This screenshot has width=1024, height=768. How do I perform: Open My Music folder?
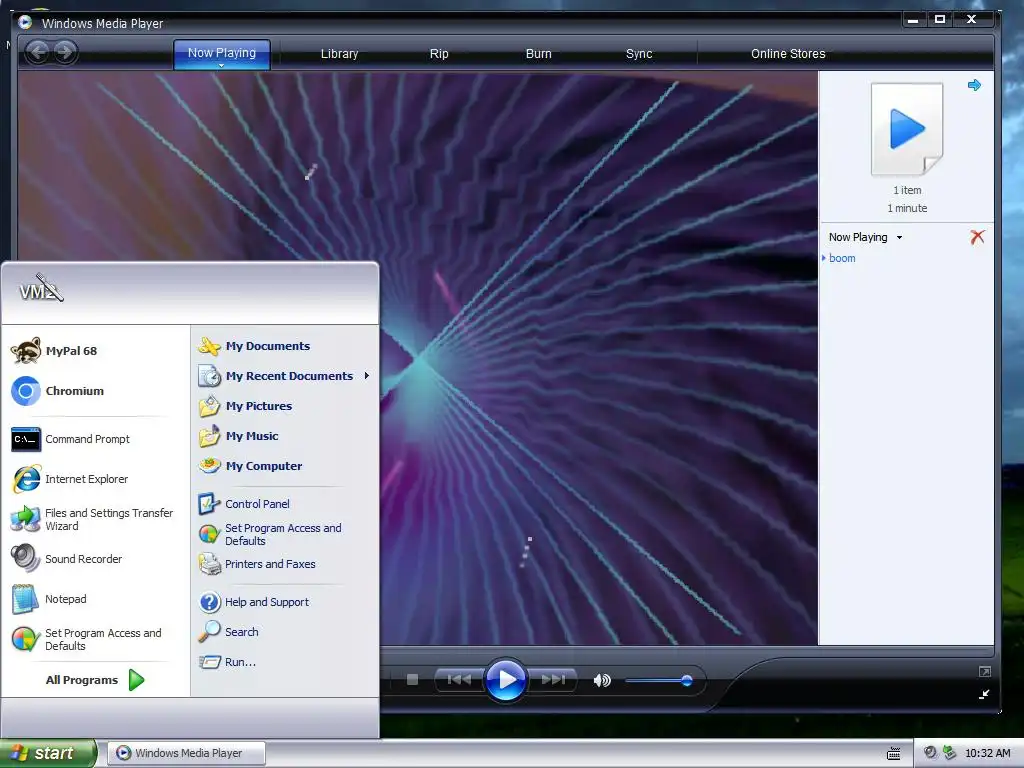[285, 436]
